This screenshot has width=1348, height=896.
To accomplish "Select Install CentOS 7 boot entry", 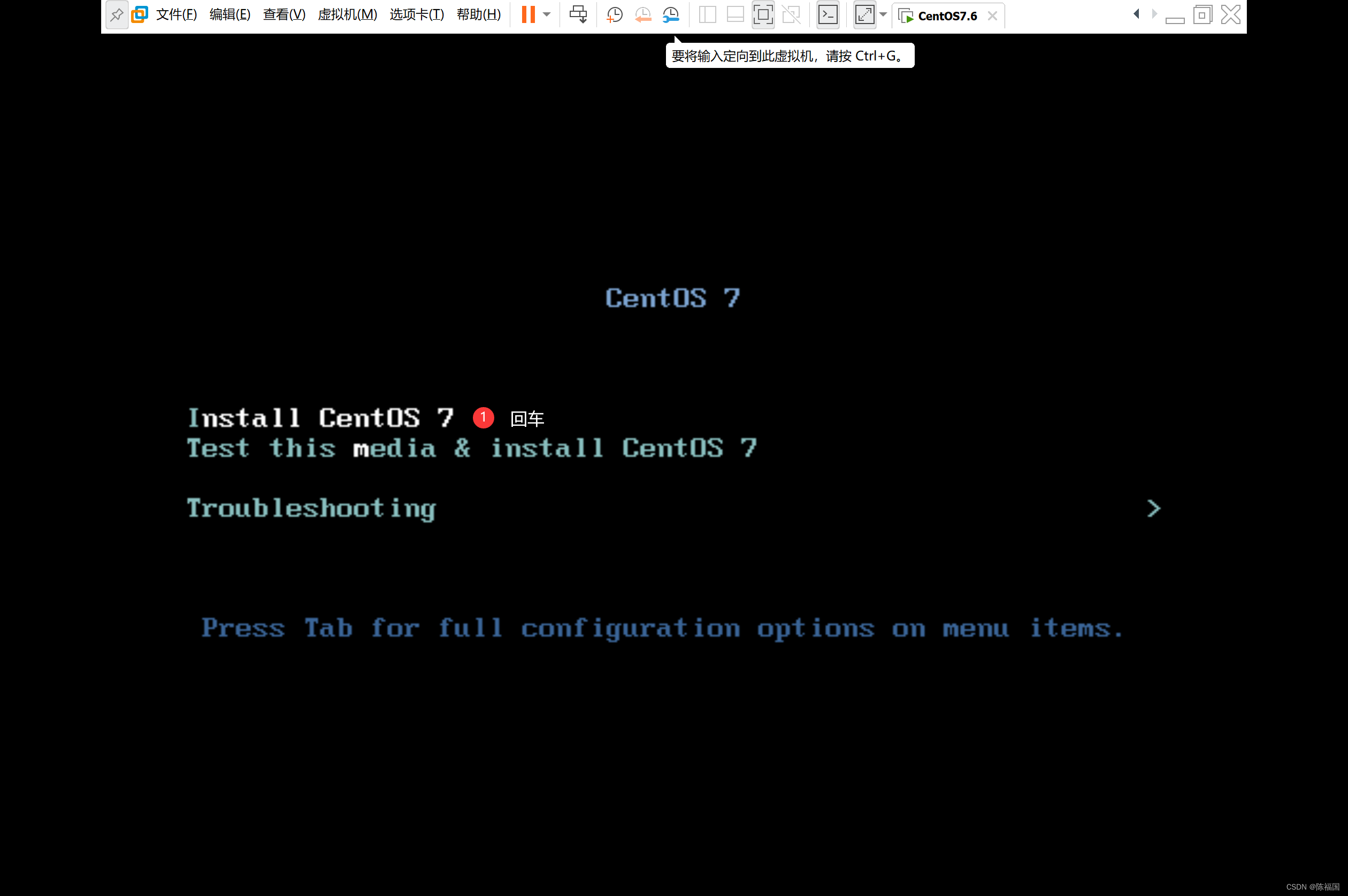I will pyautogui.click(x=320, y=418).
